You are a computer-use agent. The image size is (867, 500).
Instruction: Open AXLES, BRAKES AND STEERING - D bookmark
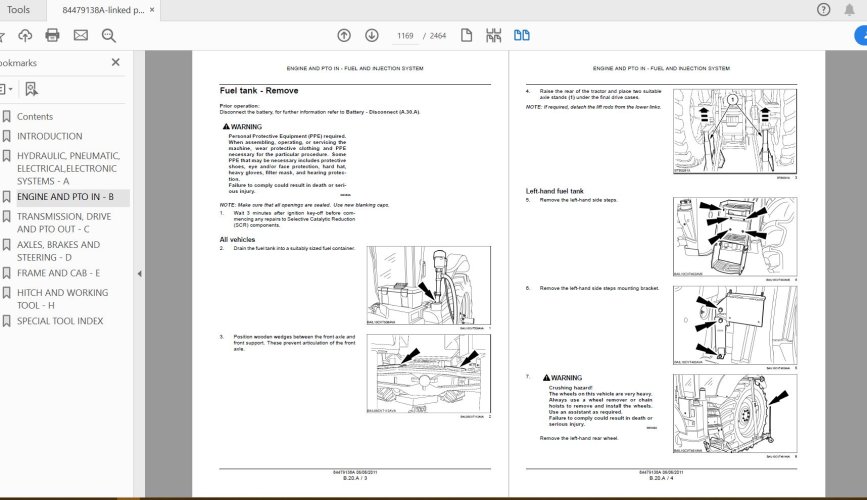pos(59,251)
